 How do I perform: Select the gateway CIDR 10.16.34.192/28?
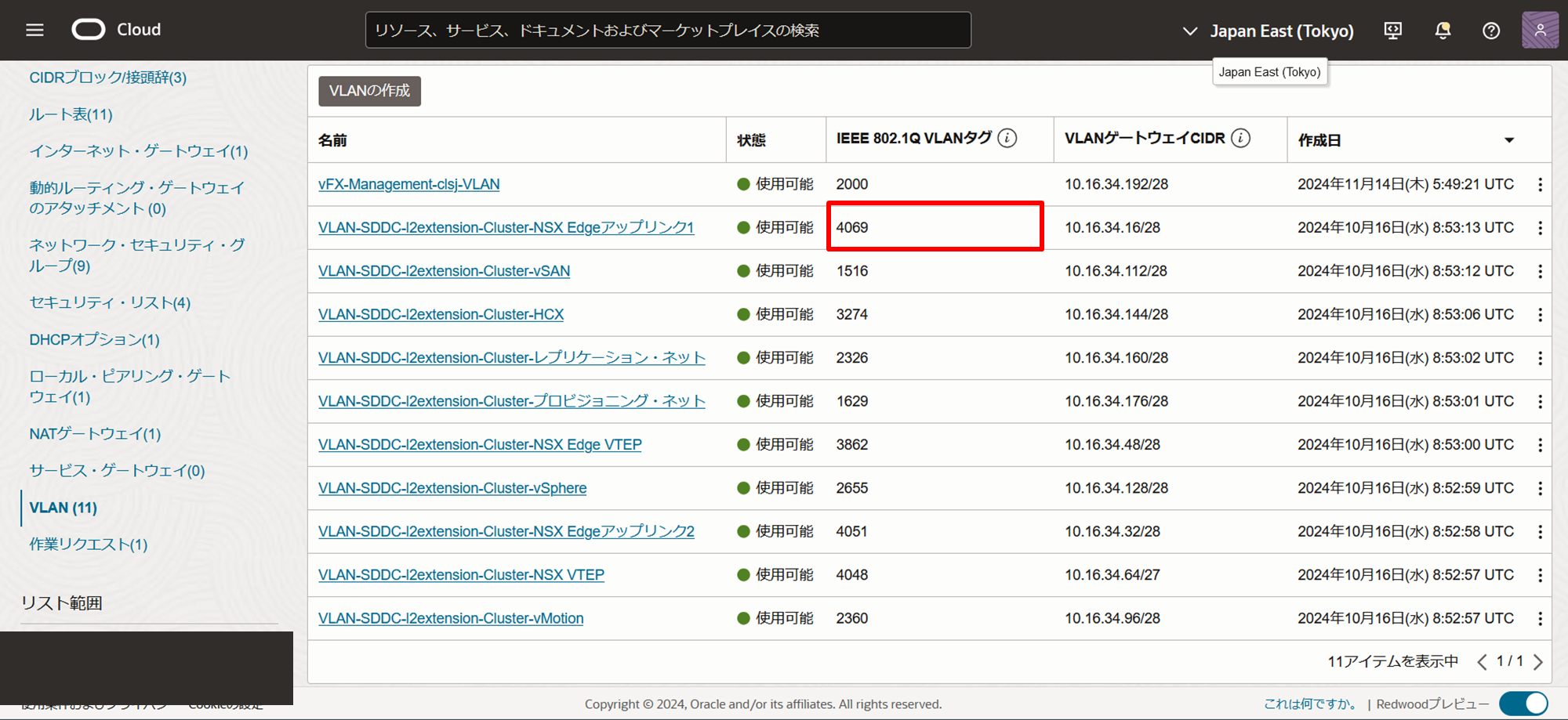tap(1116, 184)
